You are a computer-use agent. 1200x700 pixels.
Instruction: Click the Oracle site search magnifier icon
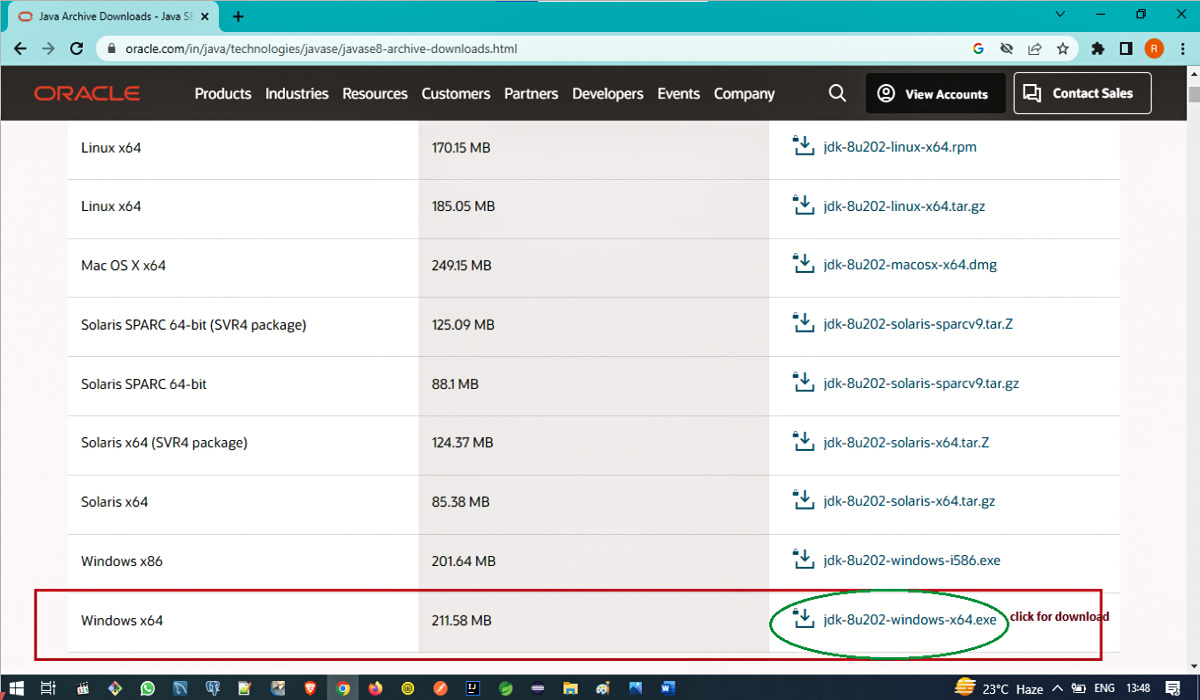pos(837,93)
